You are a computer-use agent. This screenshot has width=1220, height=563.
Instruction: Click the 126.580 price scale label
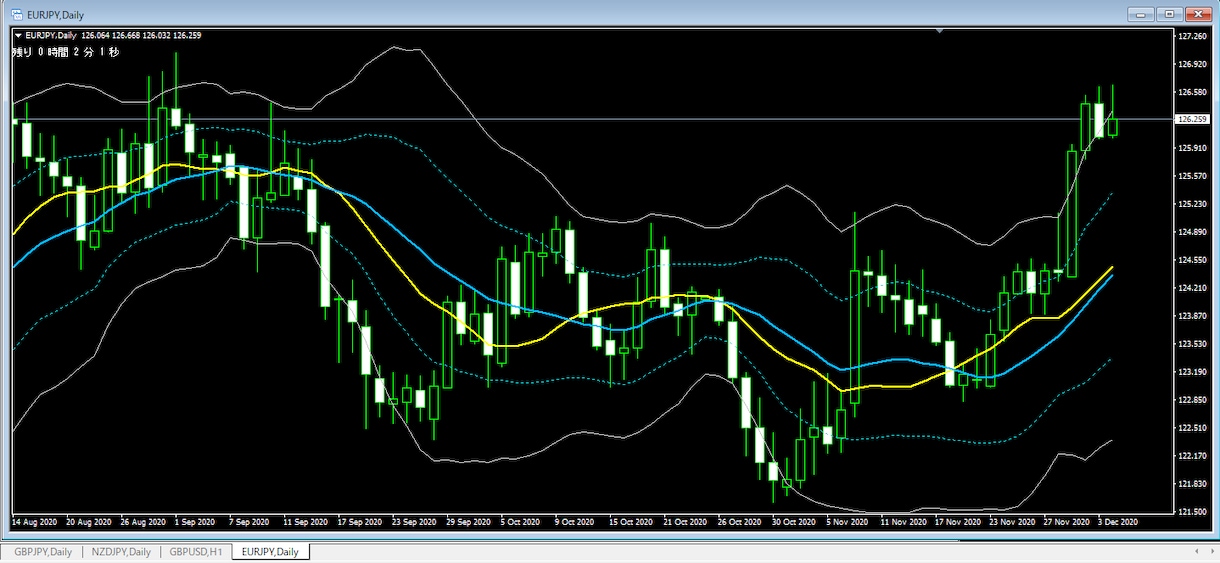point(1192,92)
